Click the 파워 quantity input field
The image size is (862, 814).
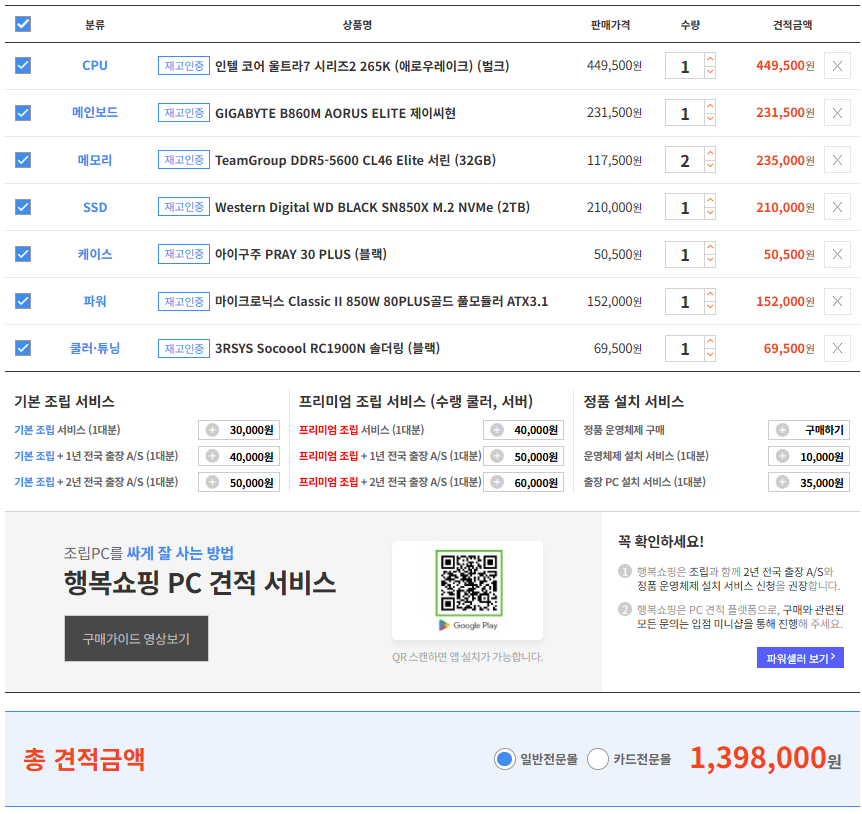(x=684, y=301)
